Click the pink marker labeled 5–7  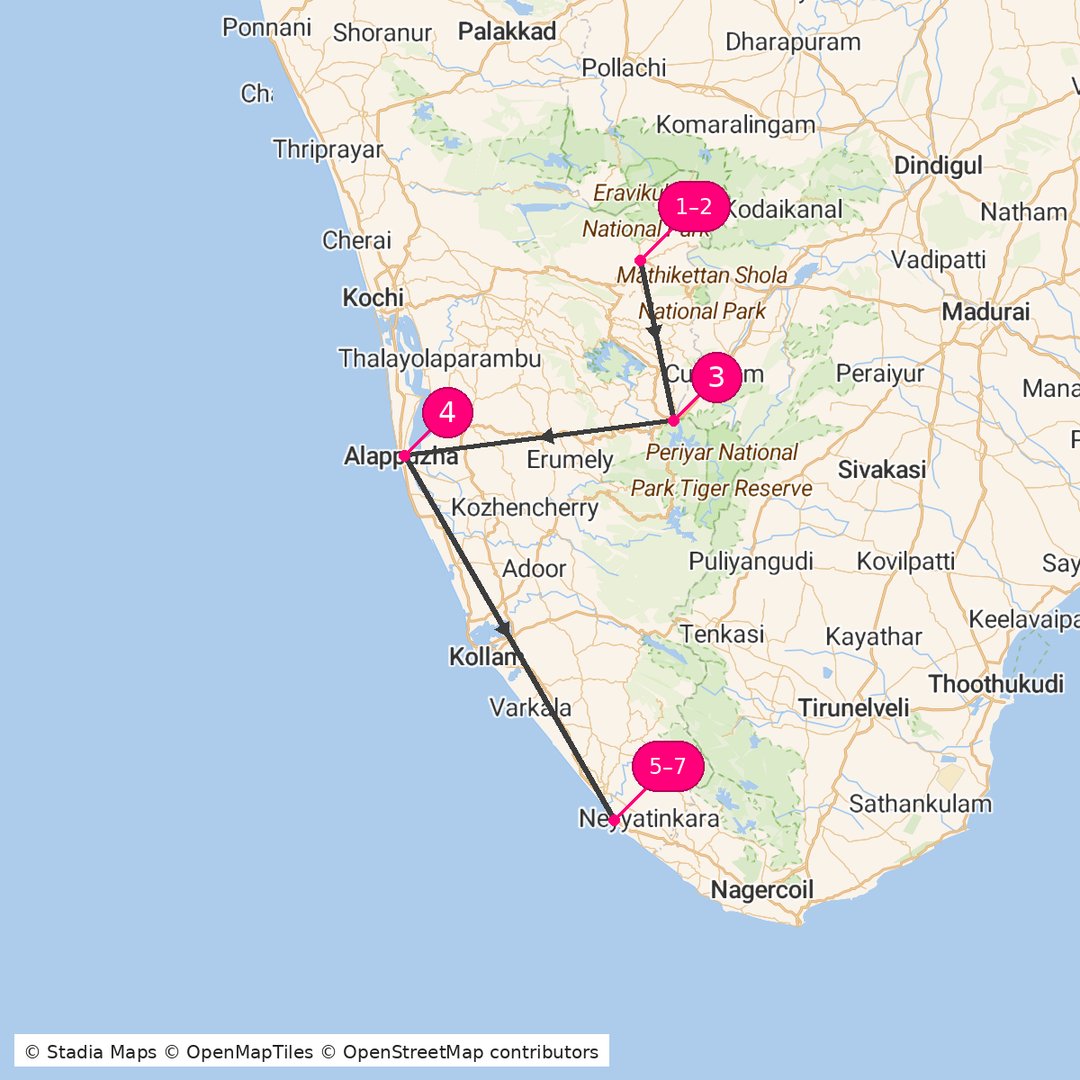click(x=667, y=766)
